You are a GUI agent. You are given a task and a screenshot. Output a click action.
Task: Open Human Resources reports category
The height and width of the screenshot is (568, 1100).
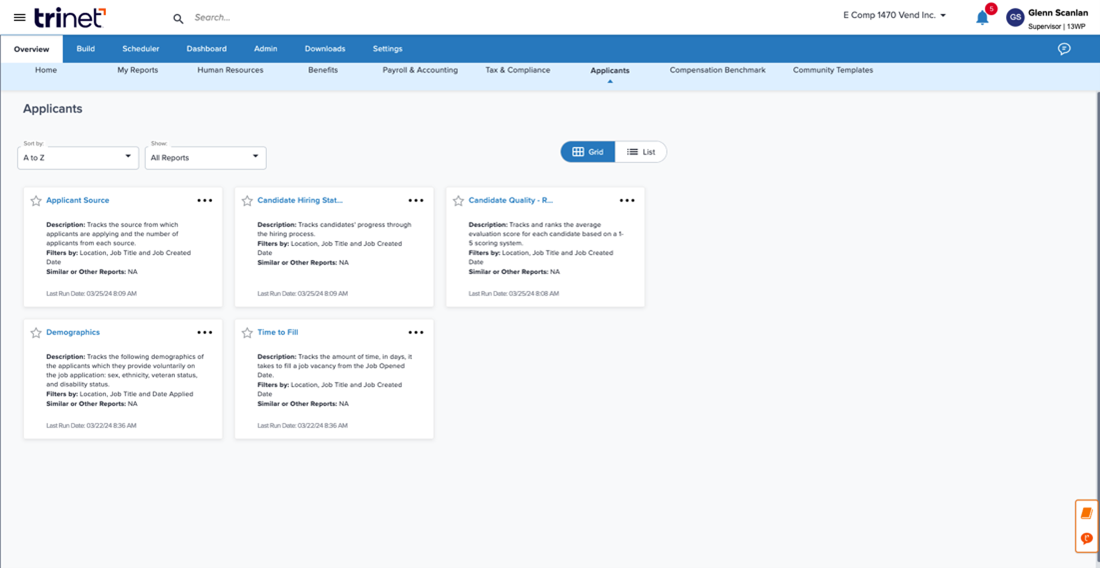point(230,70)
